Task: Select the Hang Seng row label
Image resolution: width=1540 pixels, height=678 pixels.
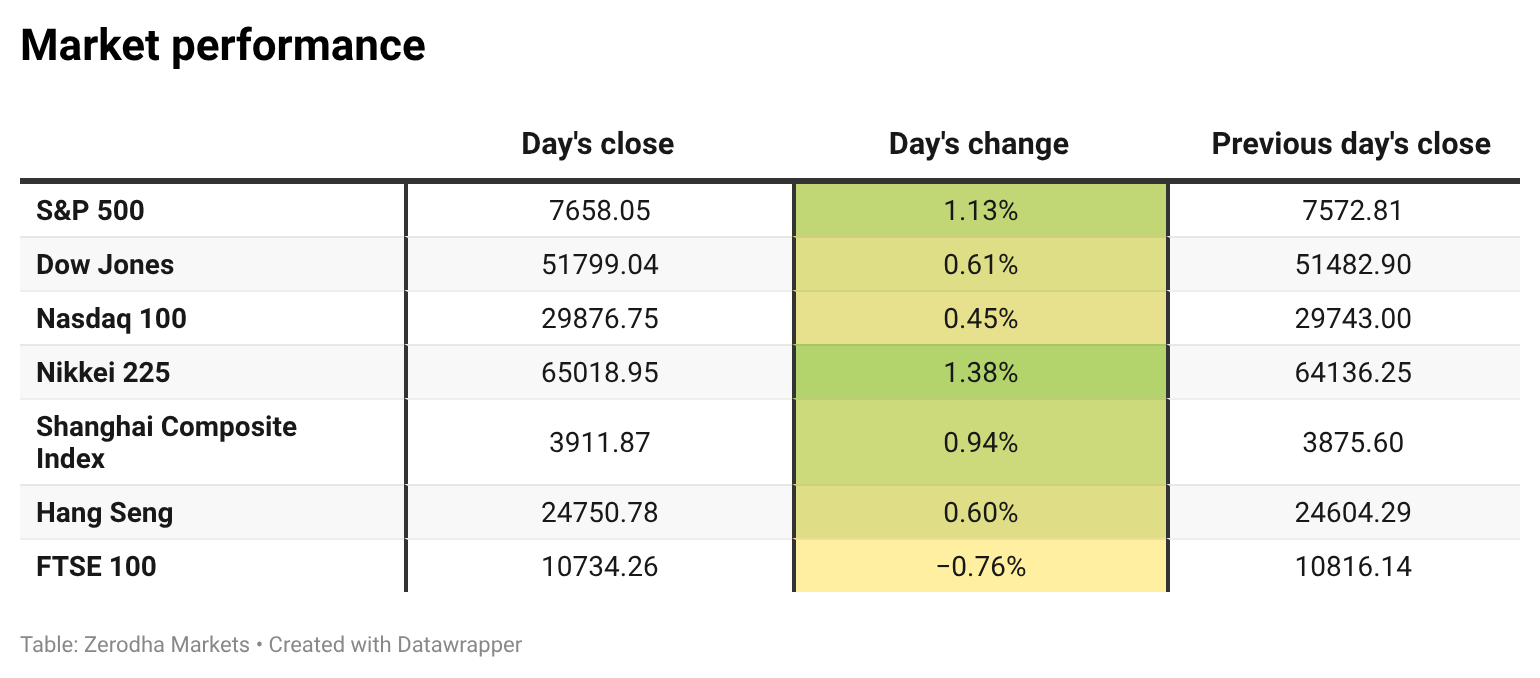Action: coord(104,512)
